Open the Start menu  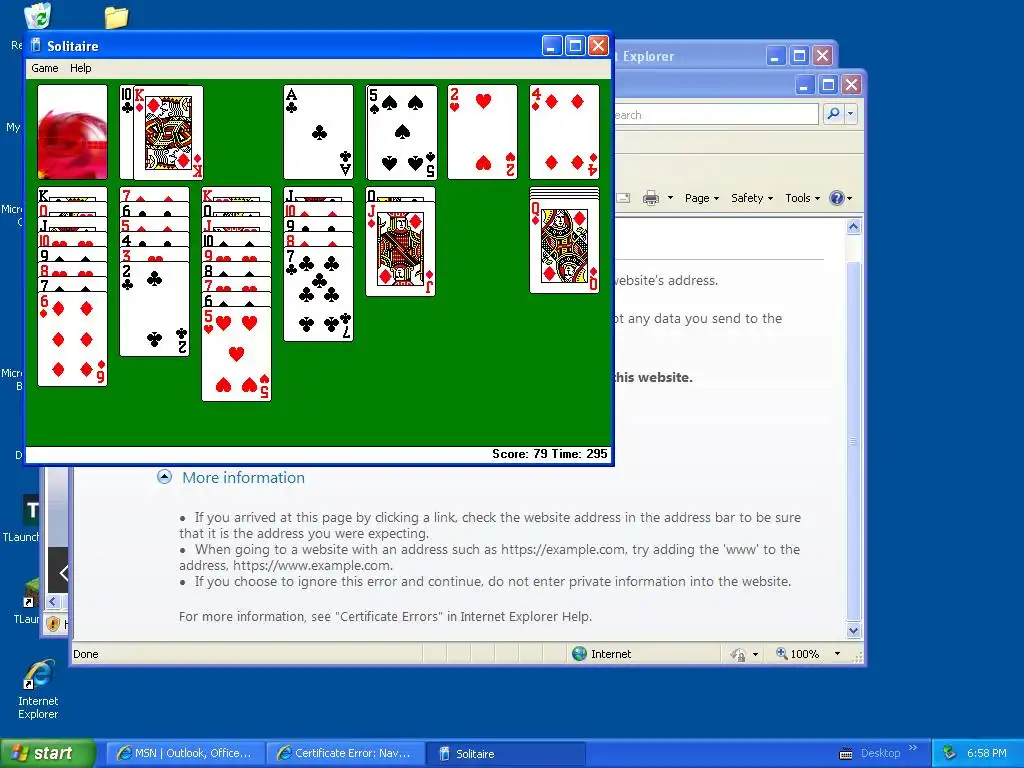(48, 753)
